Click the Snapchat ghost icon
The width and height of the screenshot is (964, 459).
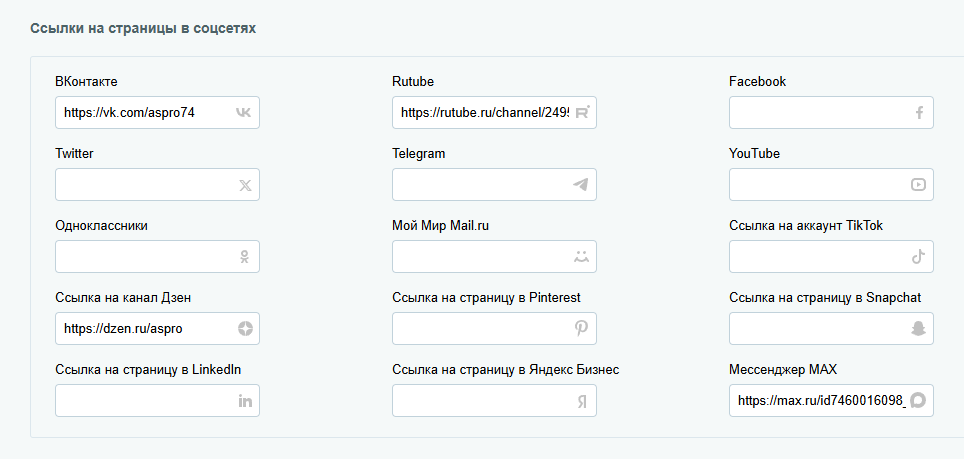click(x=918, y=329)
